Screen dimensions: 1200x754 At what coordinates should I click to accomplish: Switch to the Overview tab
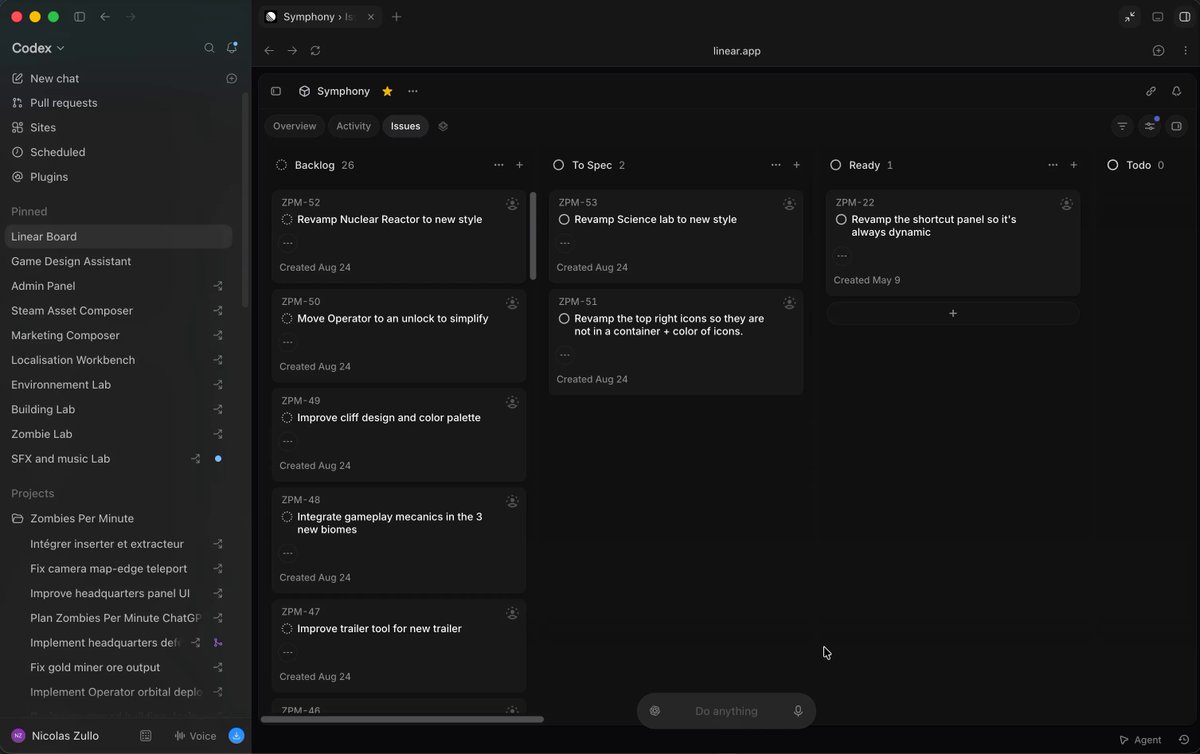pyautogui.click(x=294, y=126)
